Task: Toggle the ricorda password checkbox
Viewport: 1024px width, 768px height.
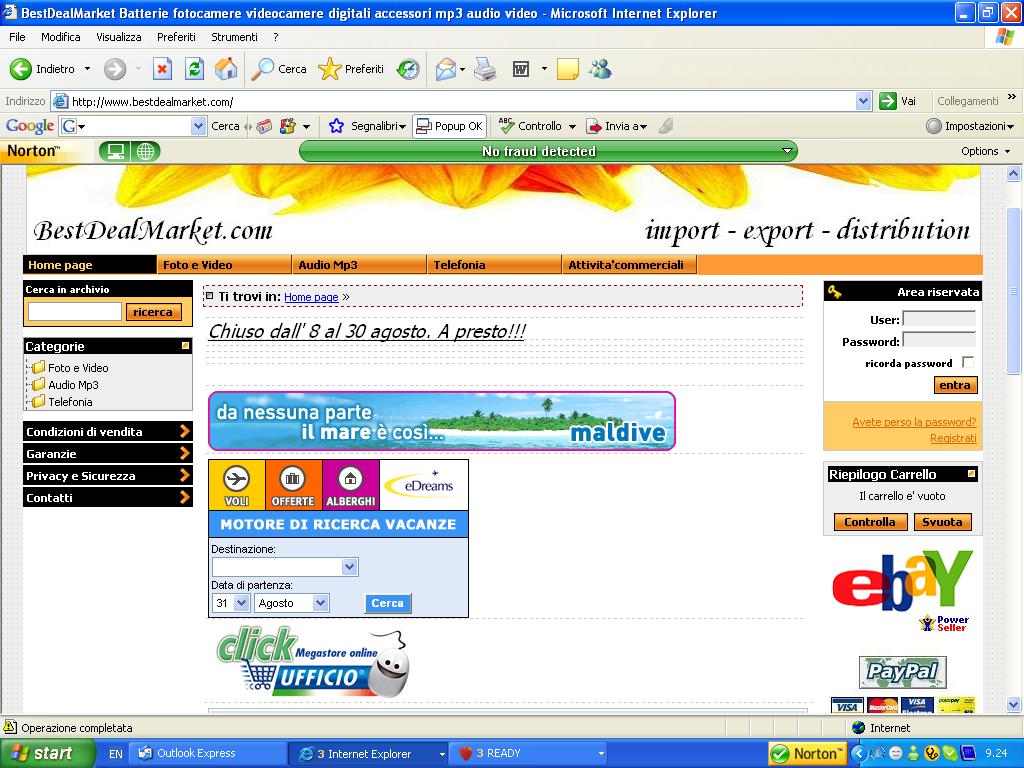Action: (968, 362)
